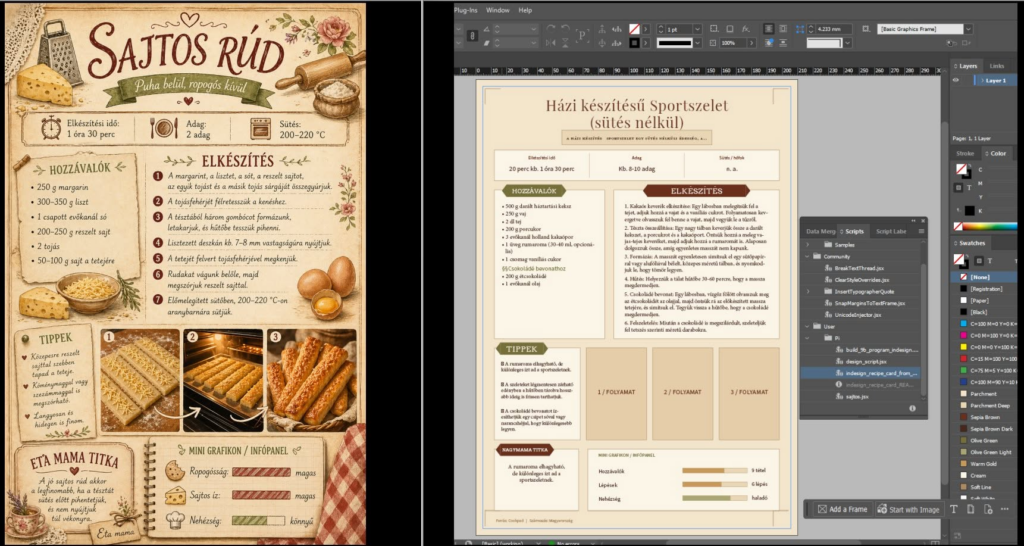This screenshot has width=1024, height=546.
Task: Click the fill/stroke proxy in Swatches panel
Action: point(961,261)
